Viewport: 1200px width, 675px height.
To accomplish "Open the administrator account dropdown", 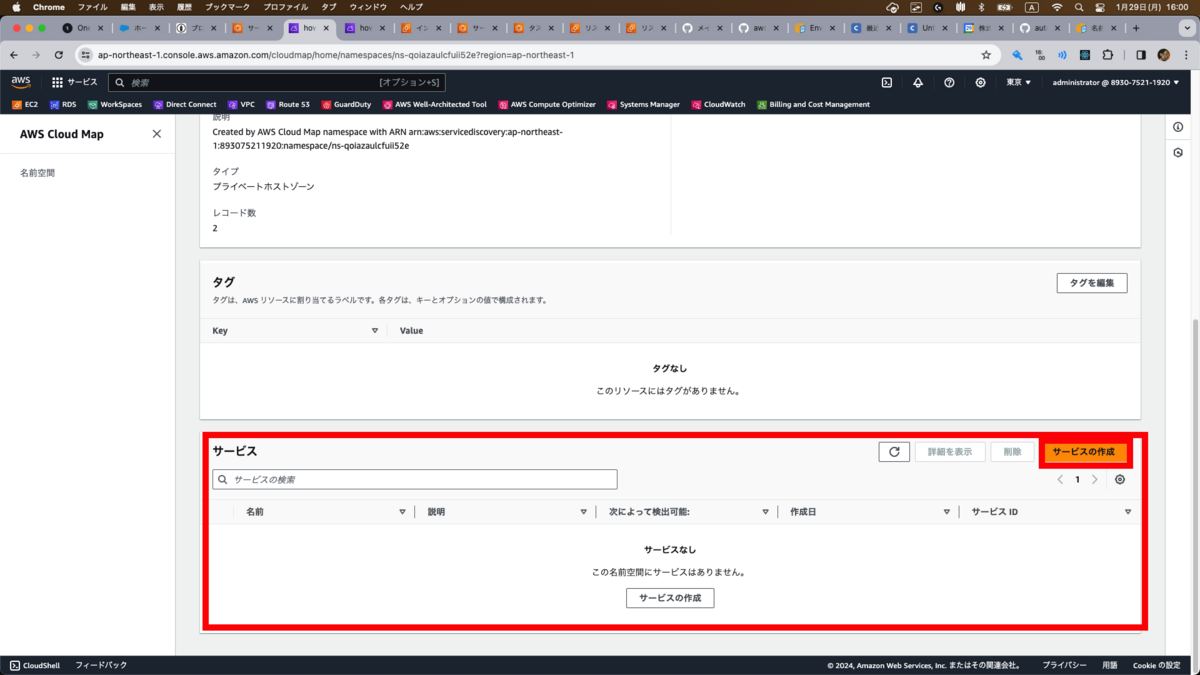I will pyautogui.click(x=1116, y=82).
